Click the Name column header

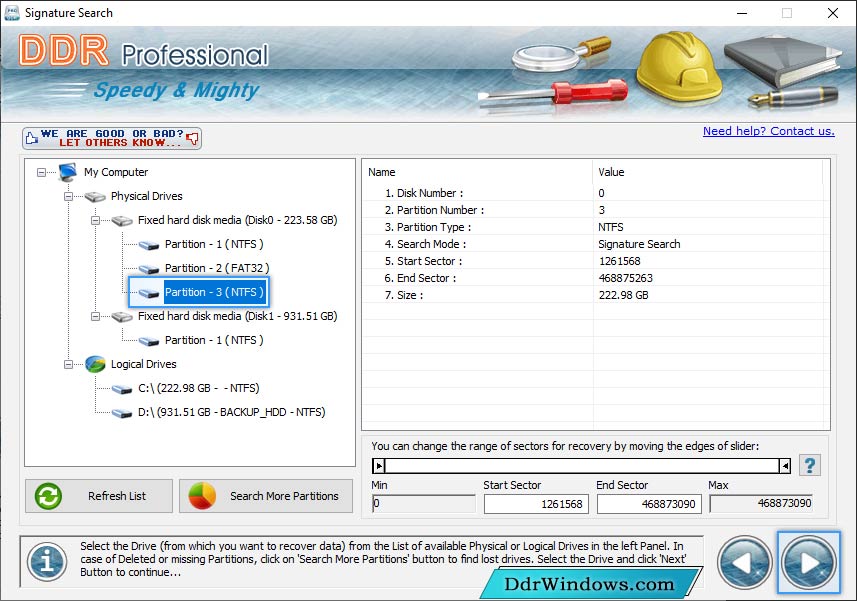point(477,172)
